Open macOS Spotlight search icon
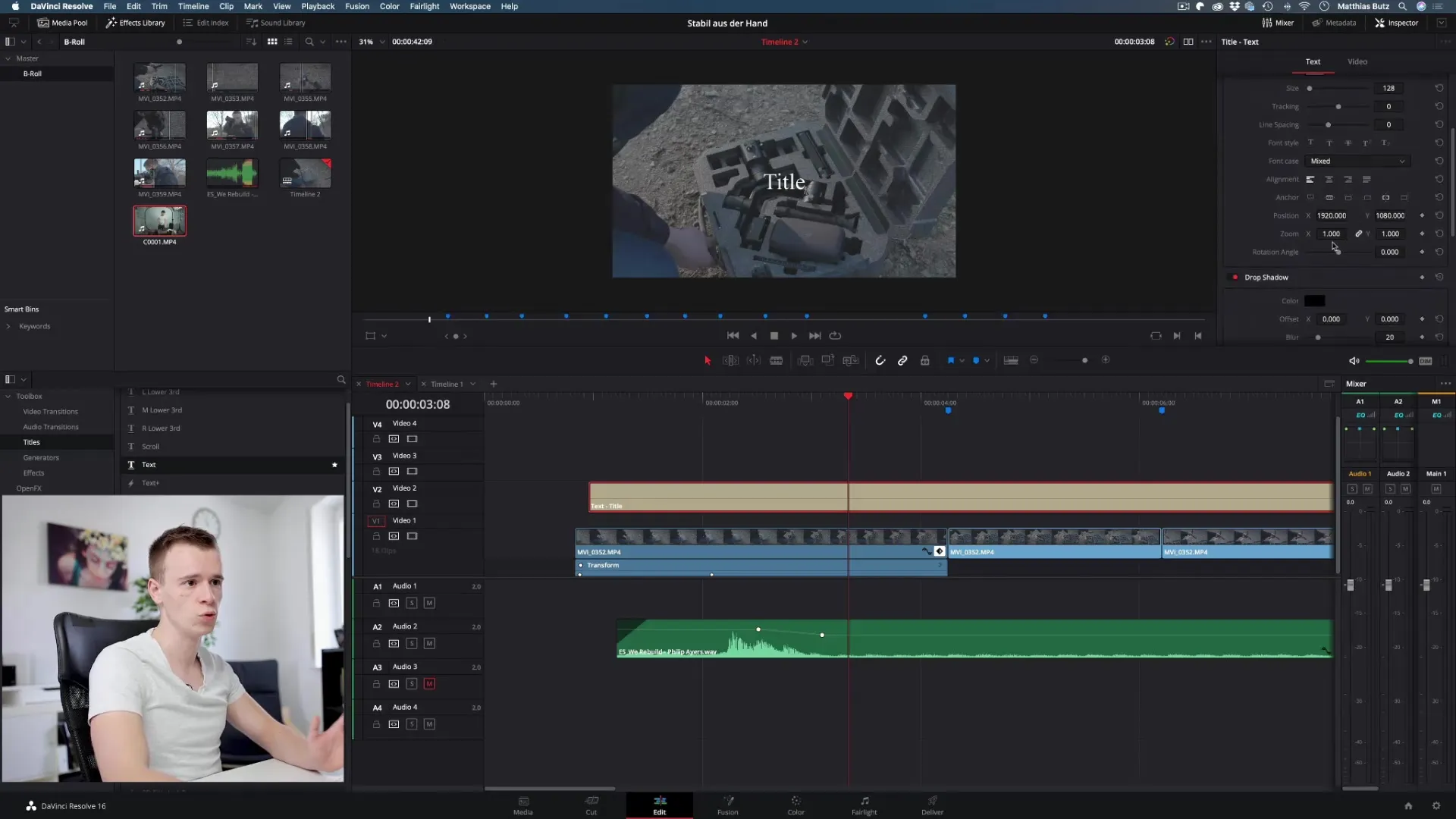This screenshot has height=819, width=1456. tap(1402, 6)
